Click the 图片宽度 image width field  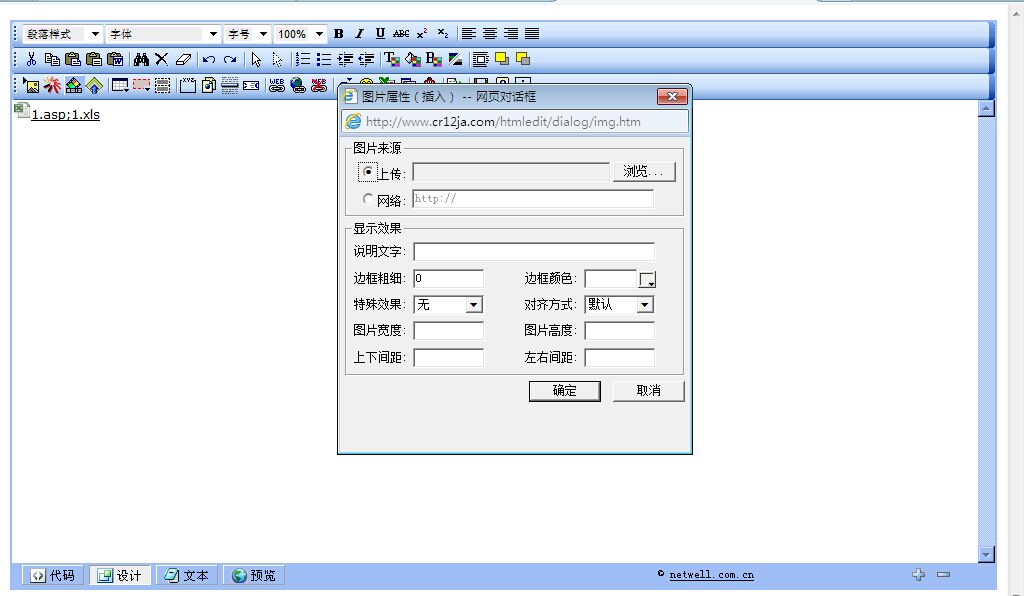pos(449,331)
